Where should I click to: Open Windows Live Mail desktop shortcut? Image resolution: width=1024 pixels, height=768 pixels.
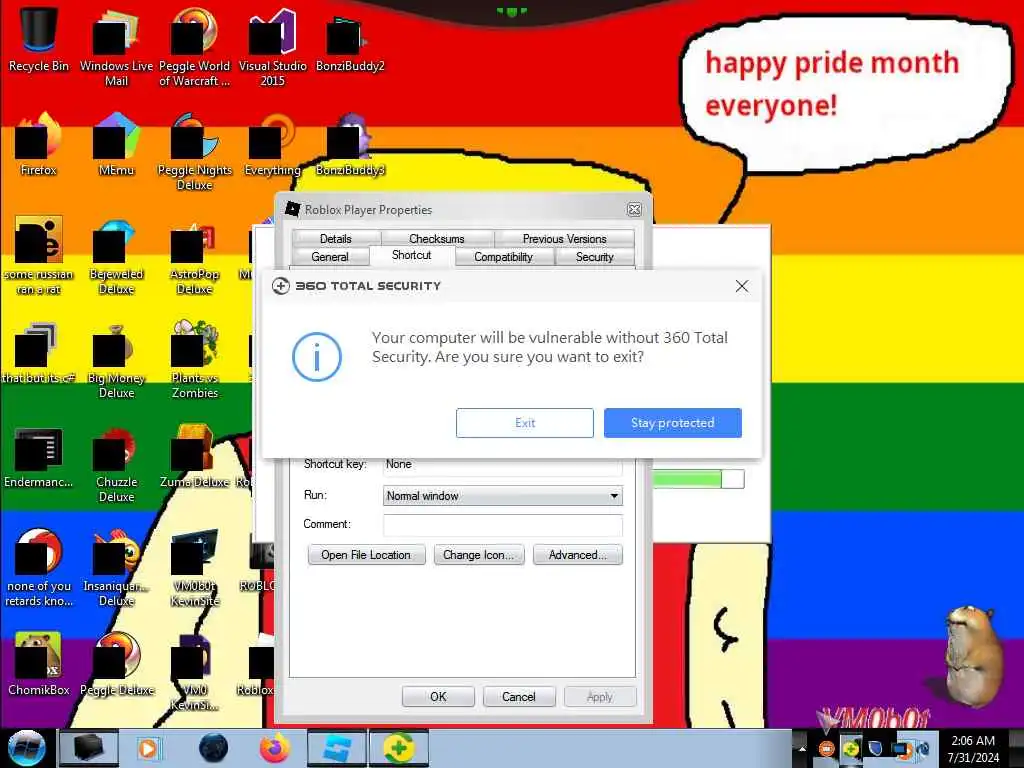pyautogui.click(x=116, y=47)
